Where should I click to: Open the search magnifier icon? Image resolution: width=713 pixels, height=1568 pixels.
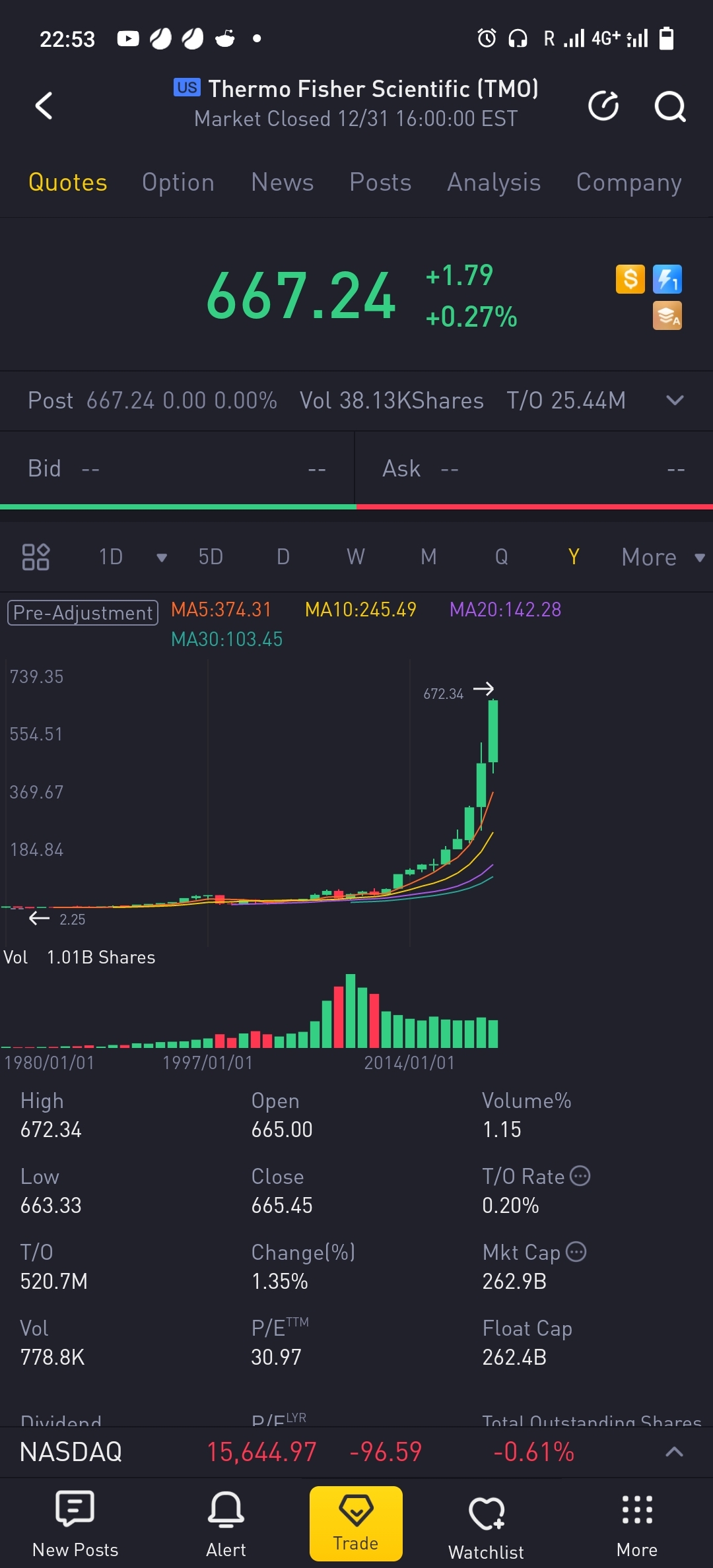coord(669,106)
